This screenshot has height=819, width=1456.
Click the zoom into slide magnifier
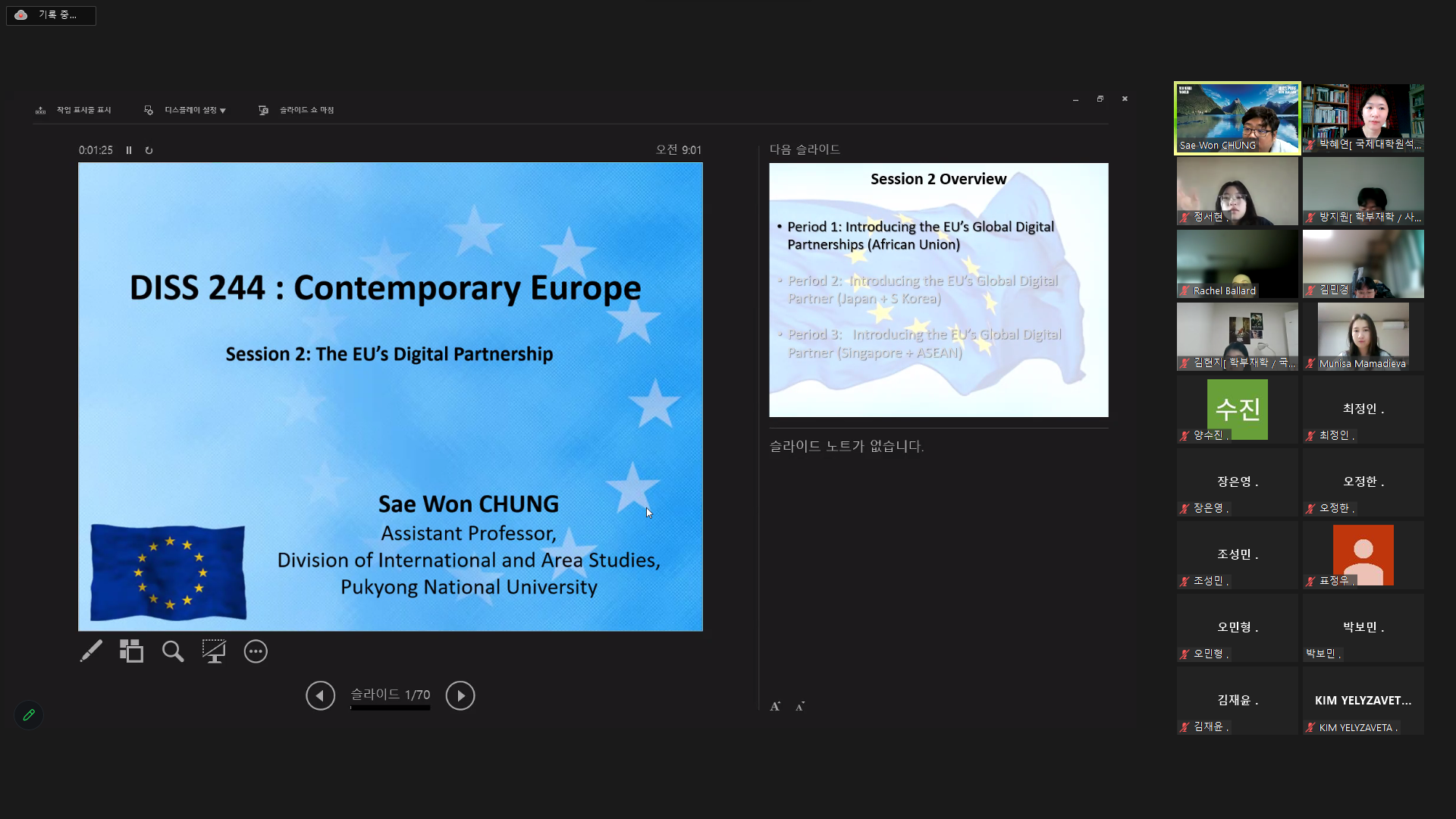pyautogui.click(x=173, y=651)
